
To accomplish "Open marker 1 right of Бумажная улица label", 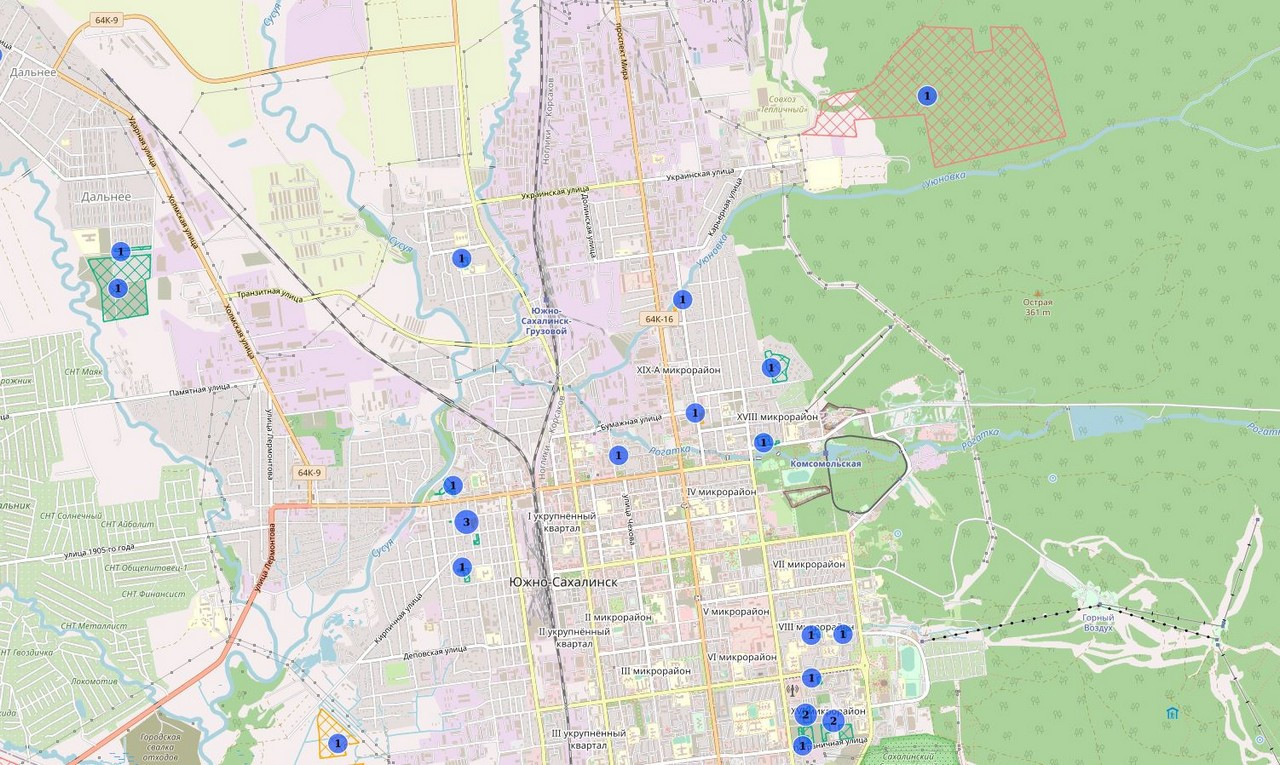I will tap(695, 412).
